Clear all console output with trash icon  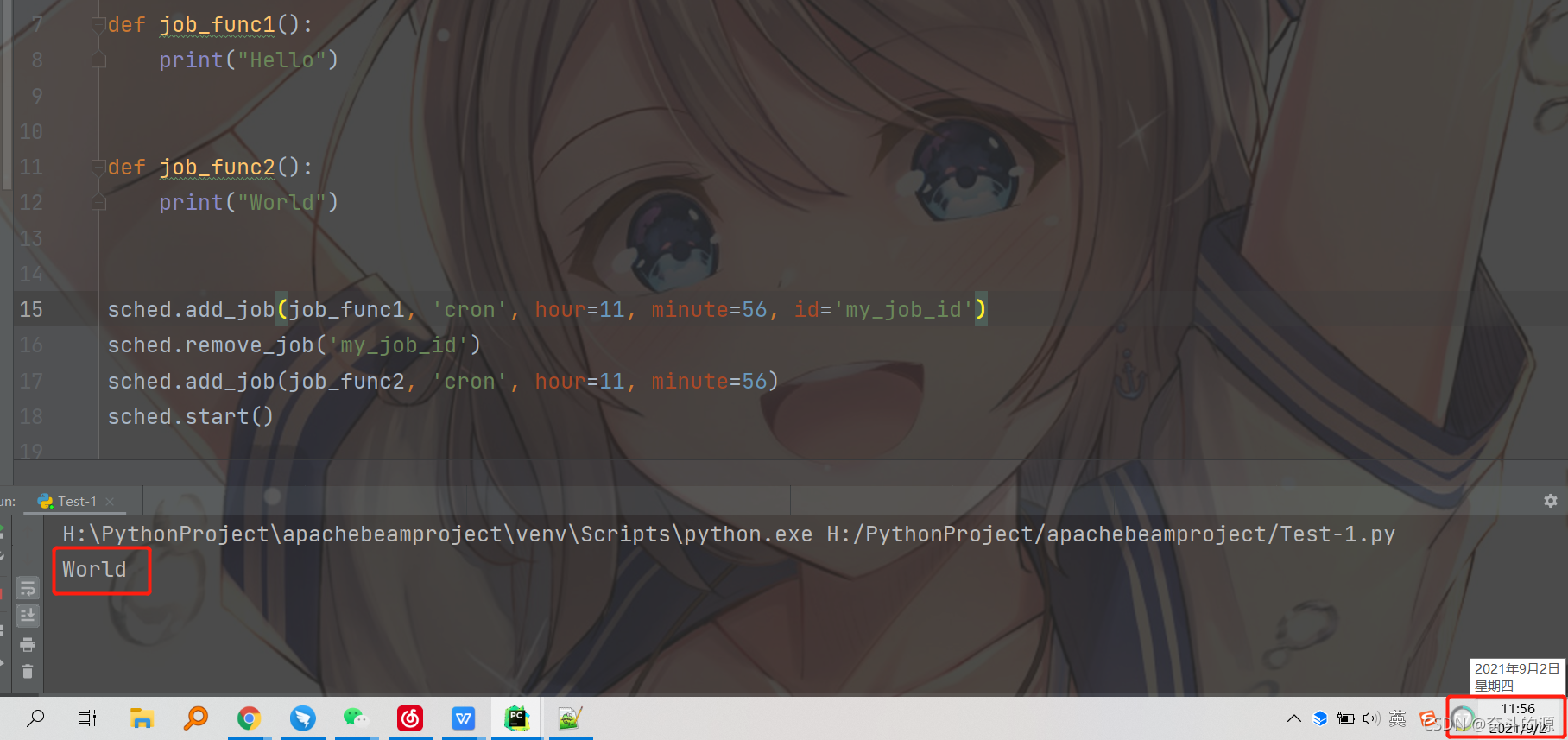[28, 671]
